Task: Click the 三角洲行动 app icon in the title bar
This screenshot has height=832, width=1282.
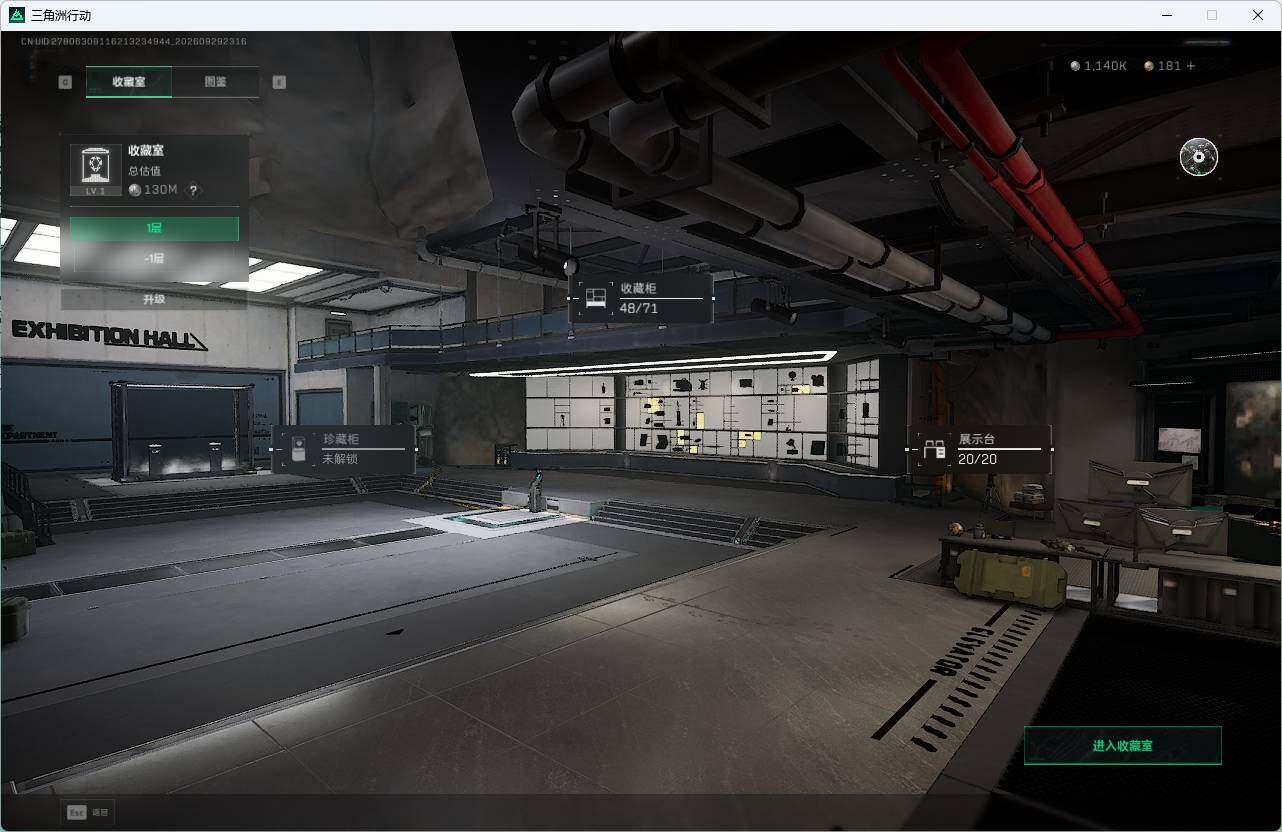Action: [16, 15]
